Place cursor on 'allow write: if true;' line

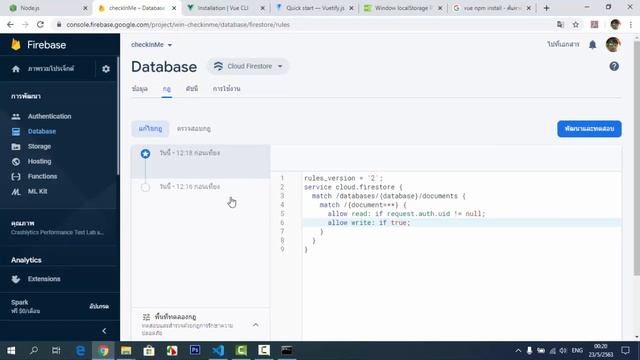[x=369, y=222]
